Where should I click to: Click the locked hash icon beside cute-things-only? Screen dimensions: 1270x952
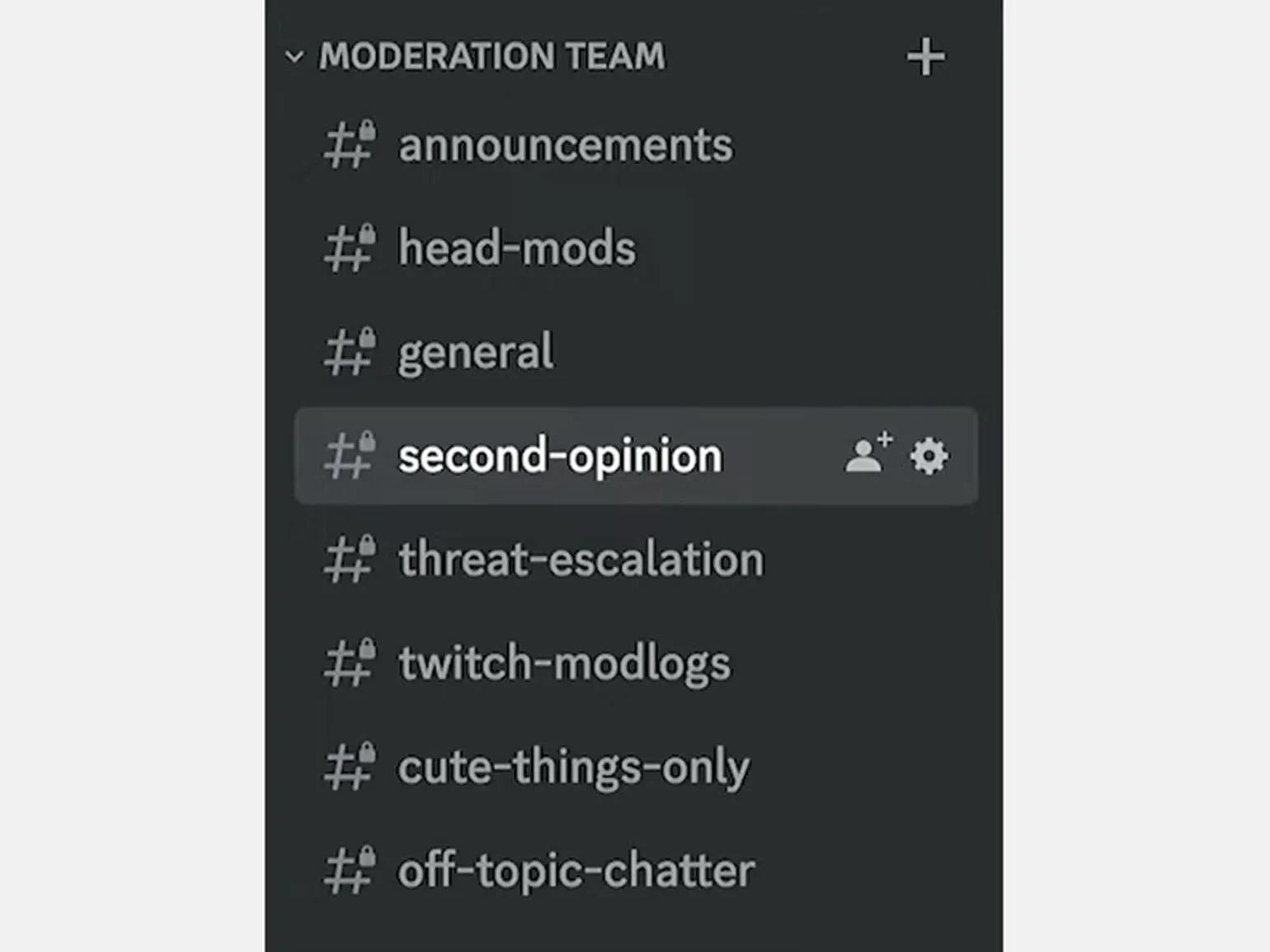click(x=350, y=767)
